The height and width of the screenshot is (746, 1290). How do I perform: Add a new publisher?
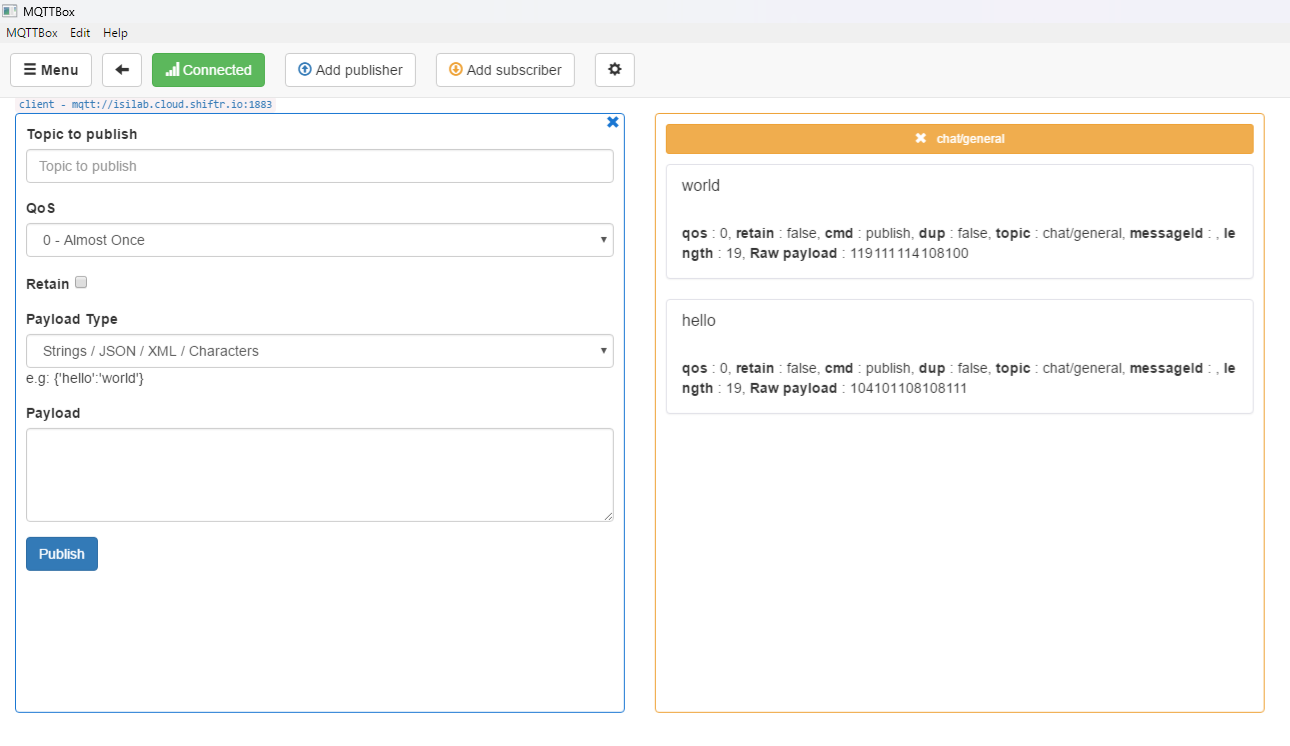click(350, 70)
